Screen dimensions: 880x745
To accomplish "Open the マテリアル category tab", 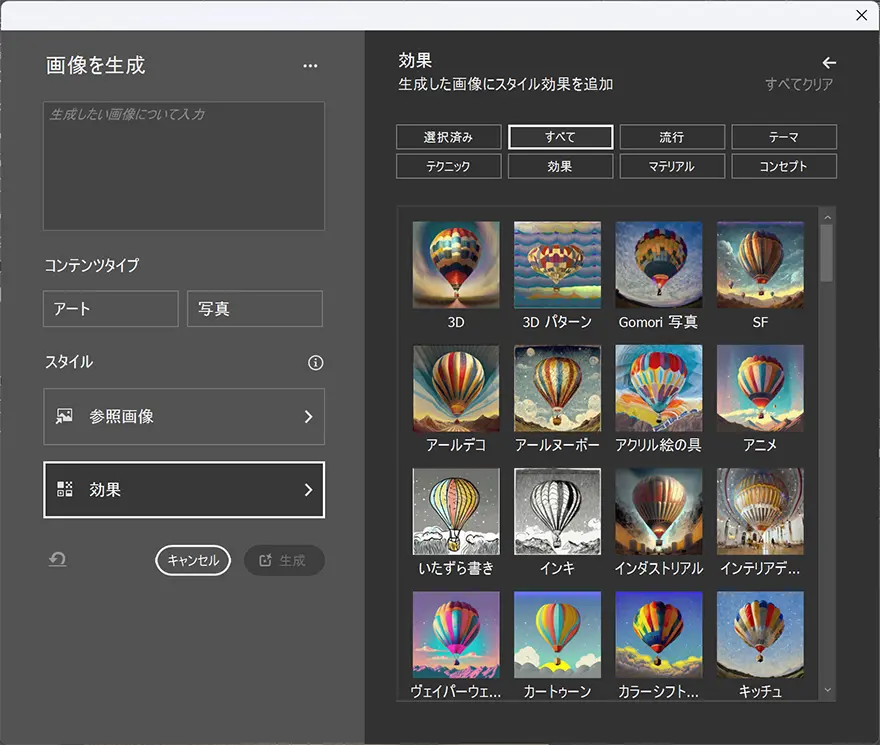I will [672, 166].
